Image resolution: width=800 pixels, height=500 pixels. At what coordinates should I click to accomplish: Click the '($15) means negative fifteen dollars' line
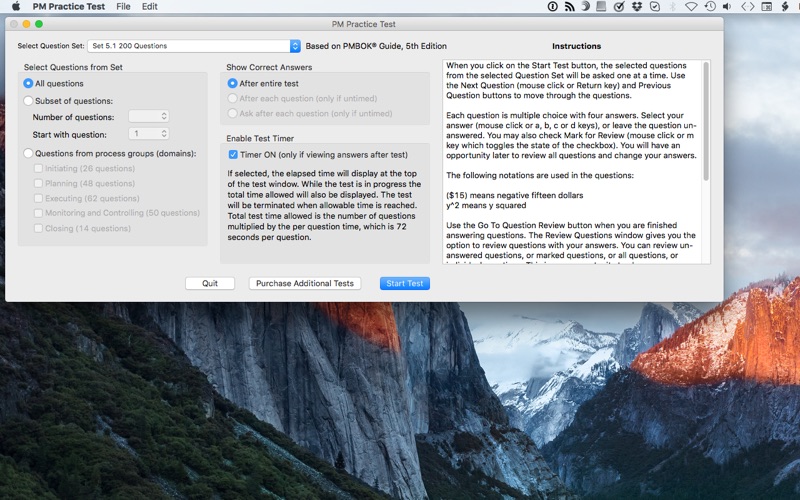click(x=514, y=195)
